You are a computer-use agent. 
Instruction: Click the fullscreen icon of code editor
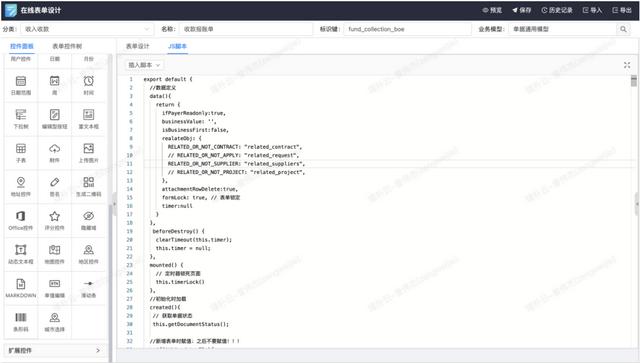627,65
